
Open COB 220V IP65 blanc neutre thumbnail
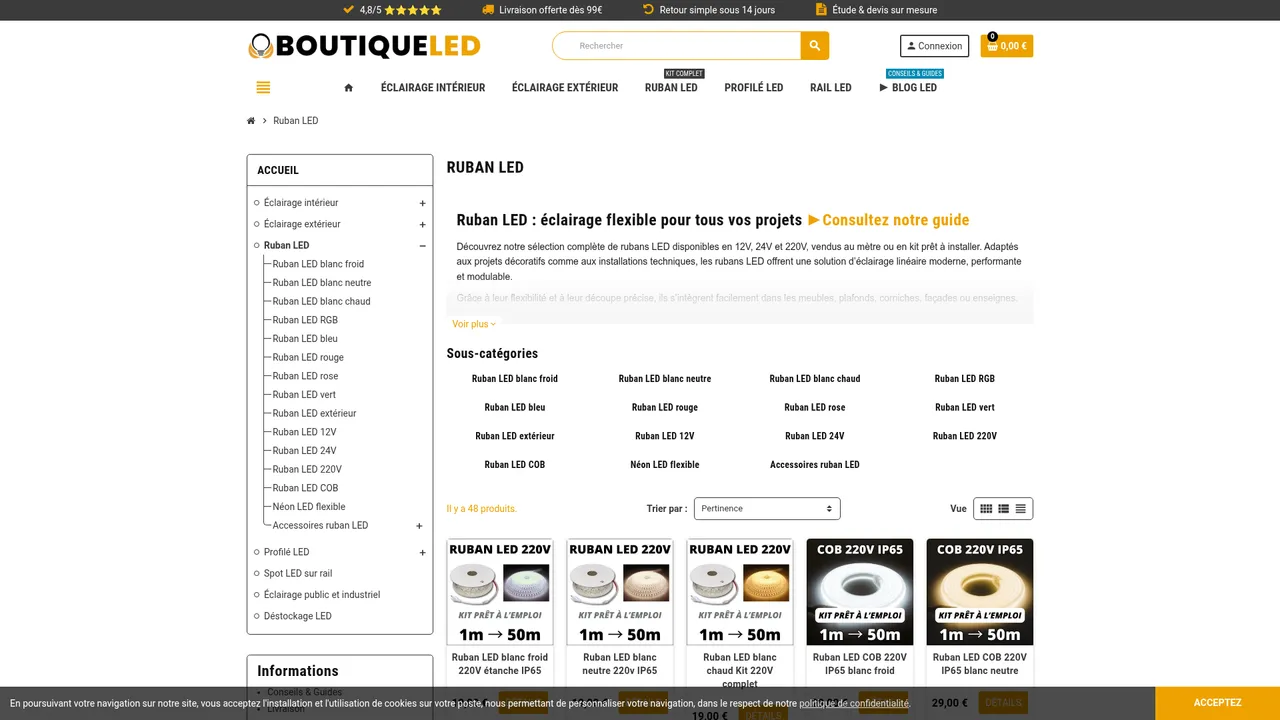pos(980,592)
